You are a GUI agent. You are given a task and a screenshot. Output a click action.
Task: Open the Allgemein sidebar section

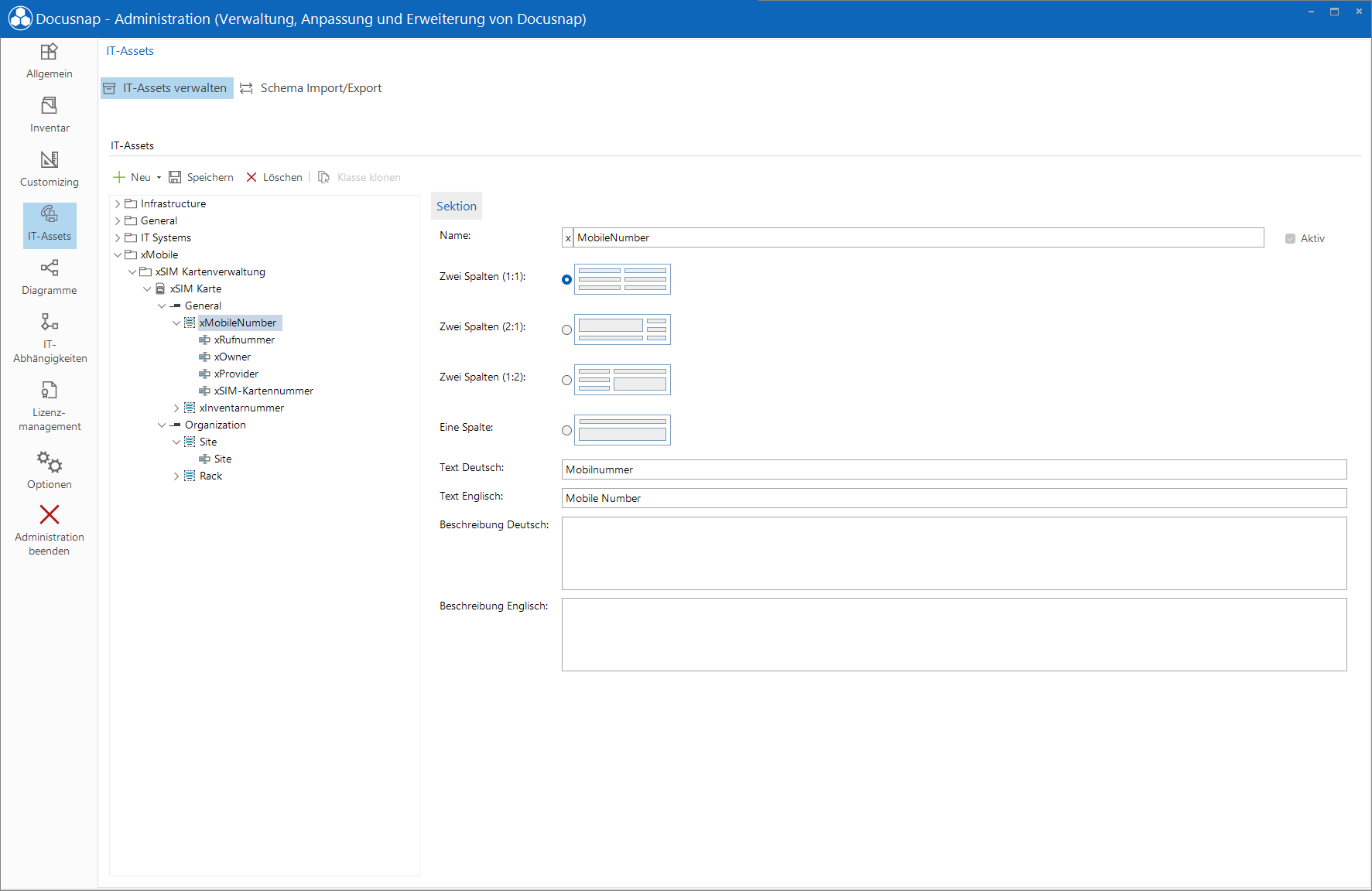(x=50, y=61)
